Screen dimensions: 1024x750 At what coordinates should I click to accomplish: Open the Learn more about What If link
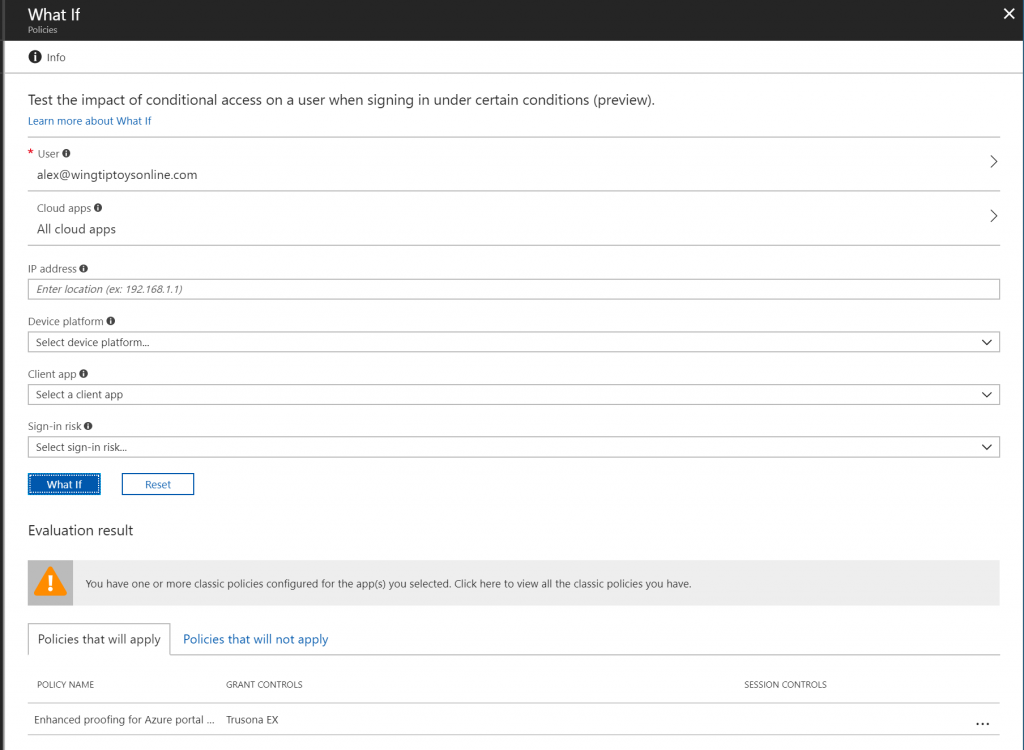(x=89, y=121)
